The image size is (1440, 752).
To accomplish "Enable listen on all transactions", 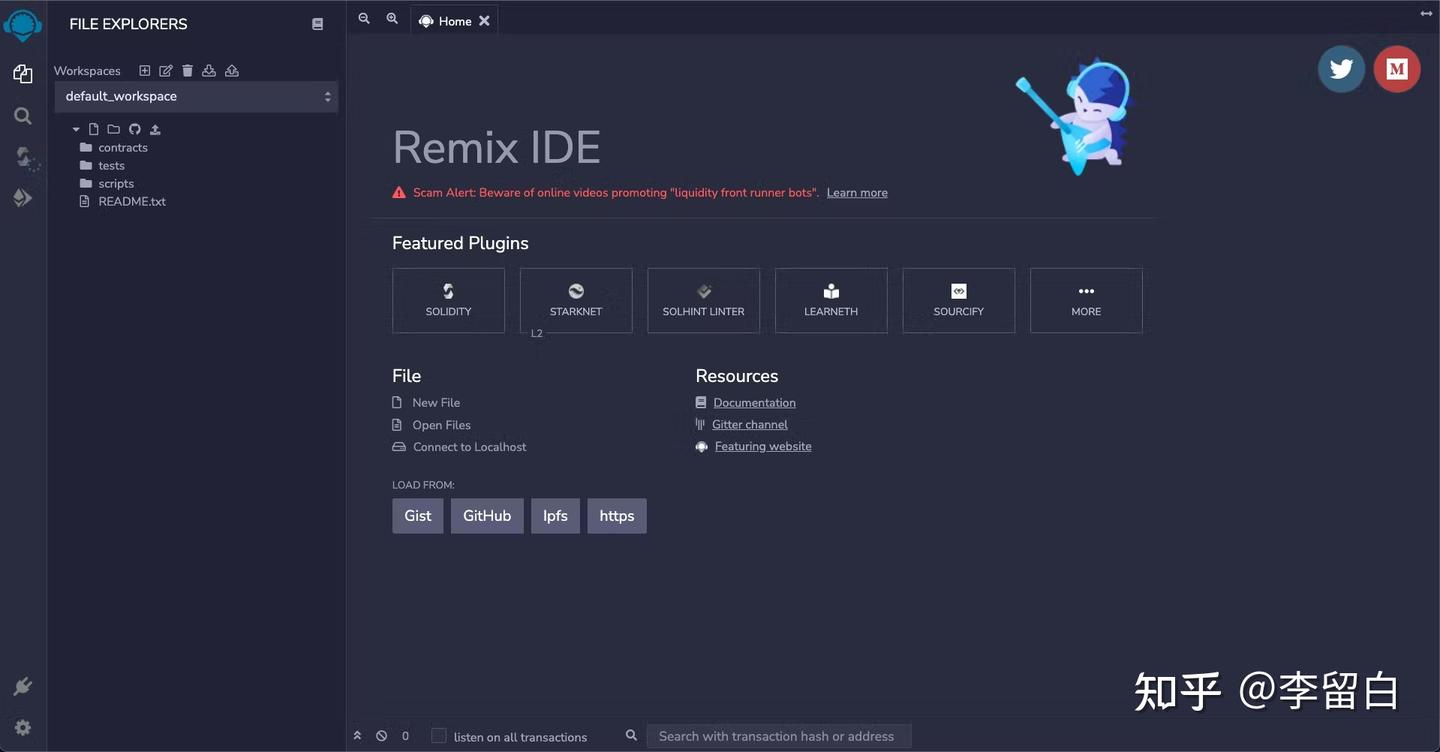I will coord(438,735).
